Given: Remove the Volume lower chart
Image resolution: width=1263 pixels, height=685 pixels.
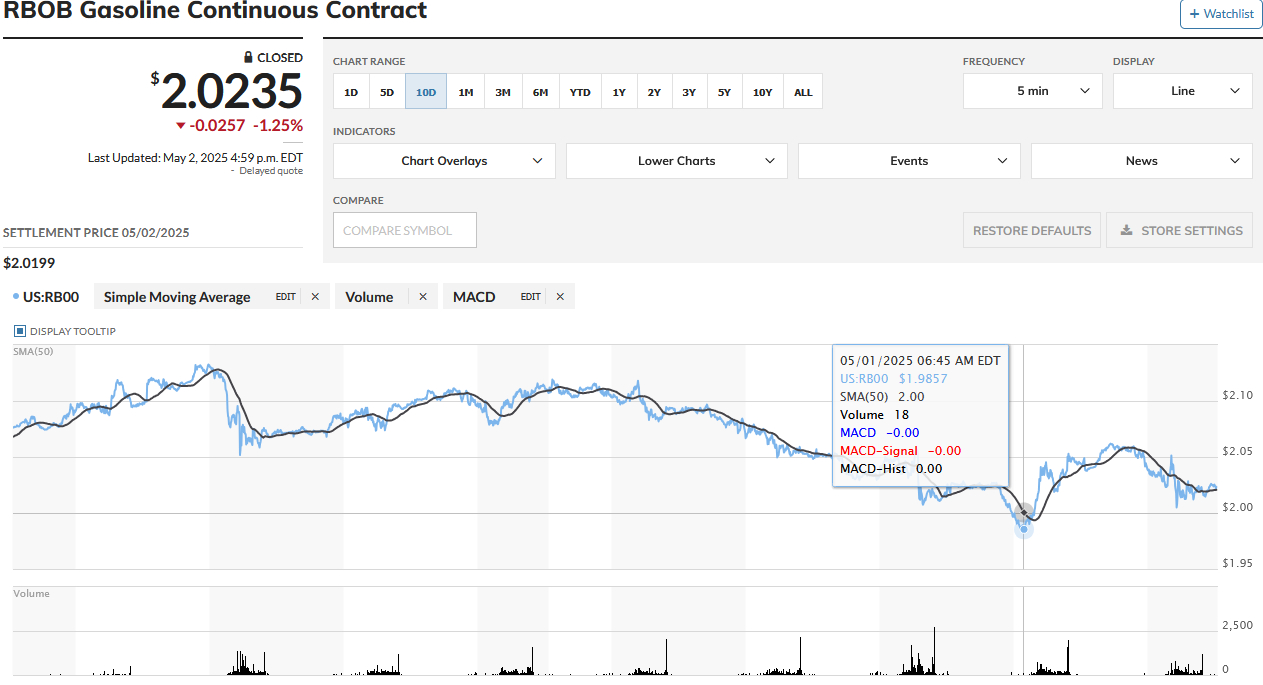Looking at the screenshot, I should tap(423, 297).
